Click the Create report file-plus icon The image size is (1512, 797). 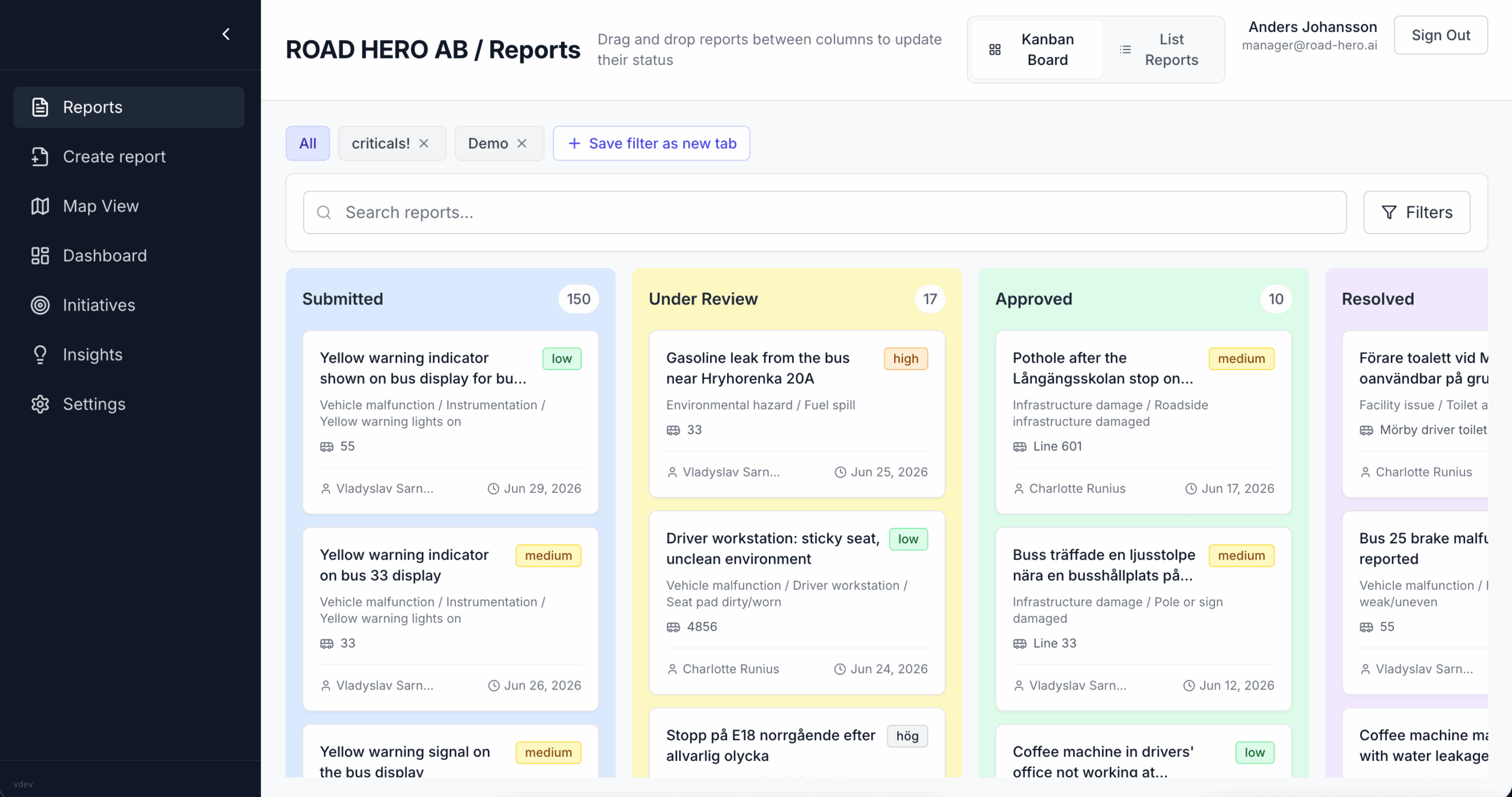[40, 156]
